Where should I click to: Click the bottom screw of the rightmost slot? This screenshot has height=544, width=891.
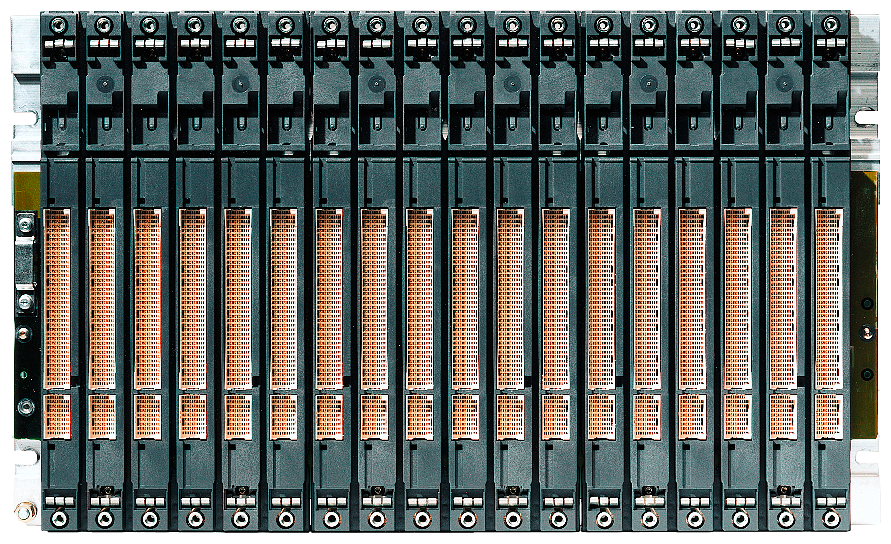click(x=831, y=519)
